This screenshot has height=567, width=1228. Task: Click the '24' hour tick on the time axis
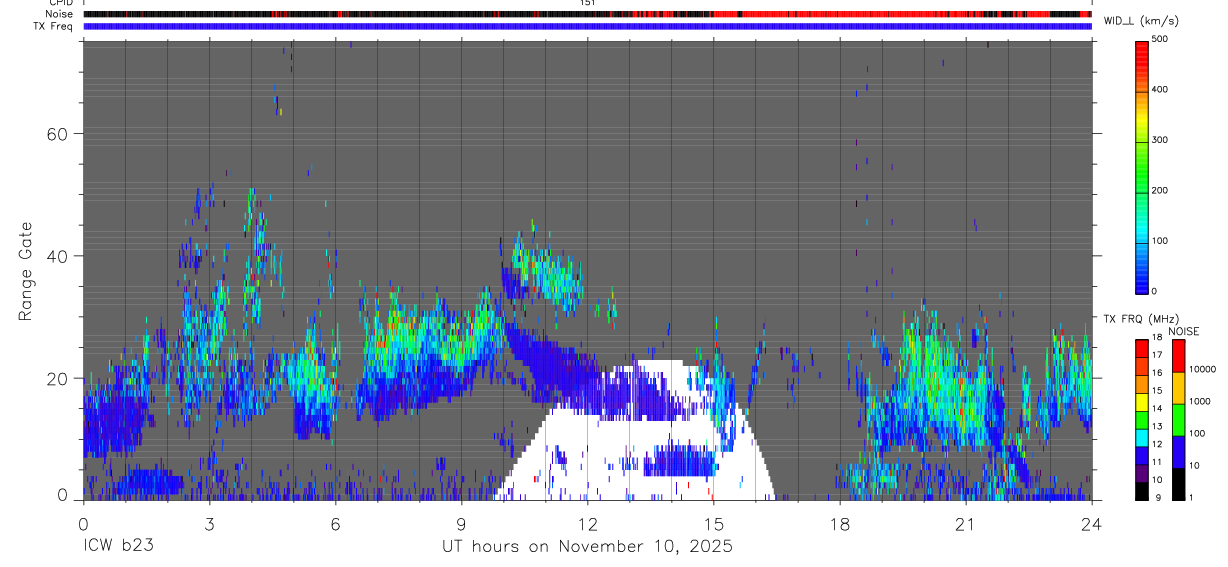(x=1091, y=524)
